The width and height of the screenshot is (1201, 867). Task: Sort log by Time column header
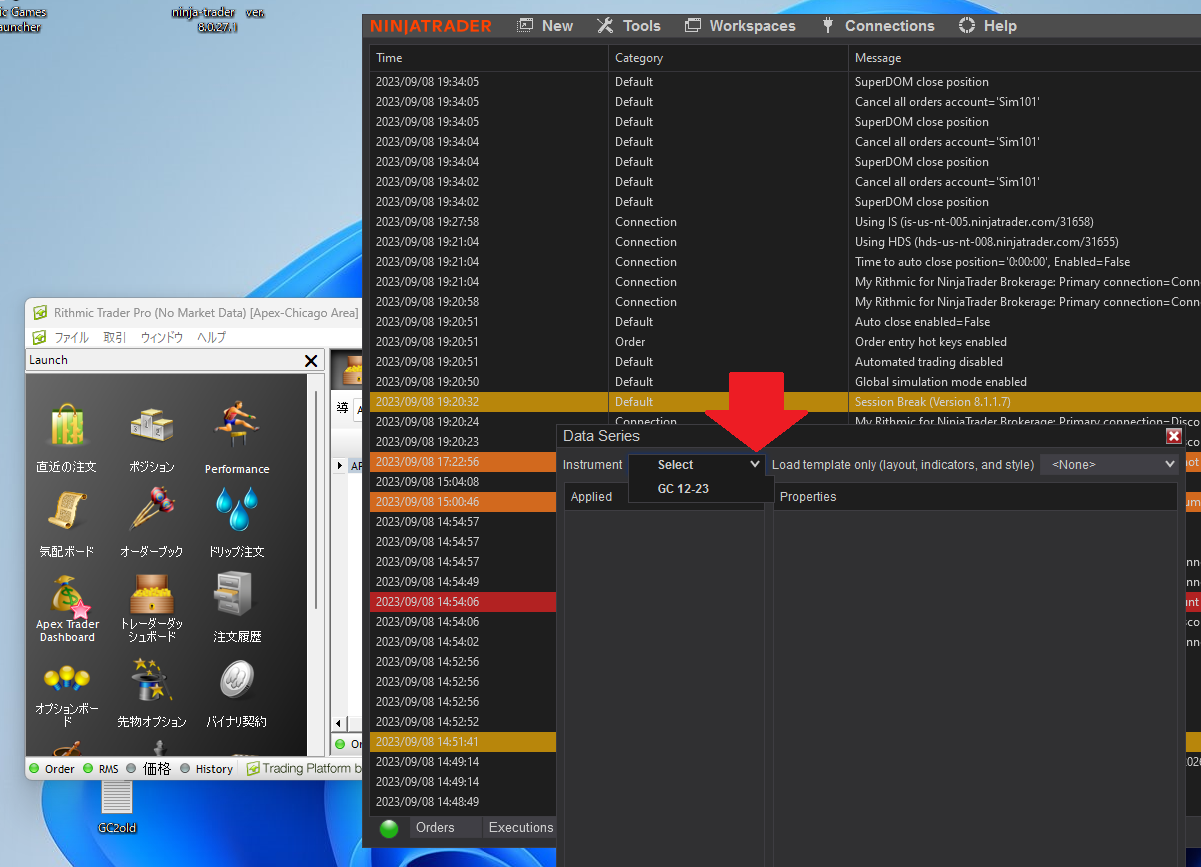pos(489,58)
